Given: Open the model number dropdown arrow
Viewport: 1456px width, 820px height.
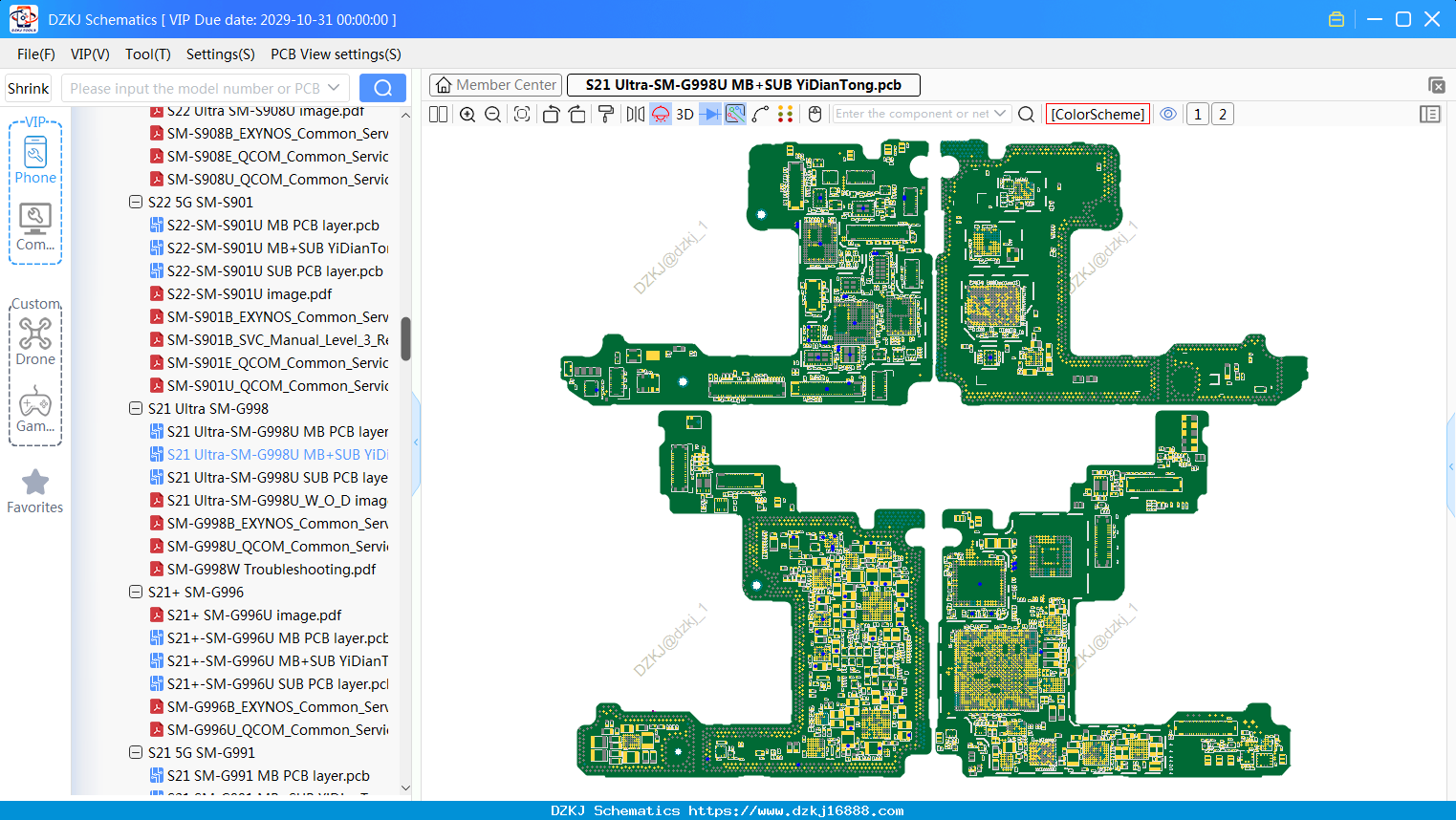Looking at the screenshot, I should click(334, 88).
